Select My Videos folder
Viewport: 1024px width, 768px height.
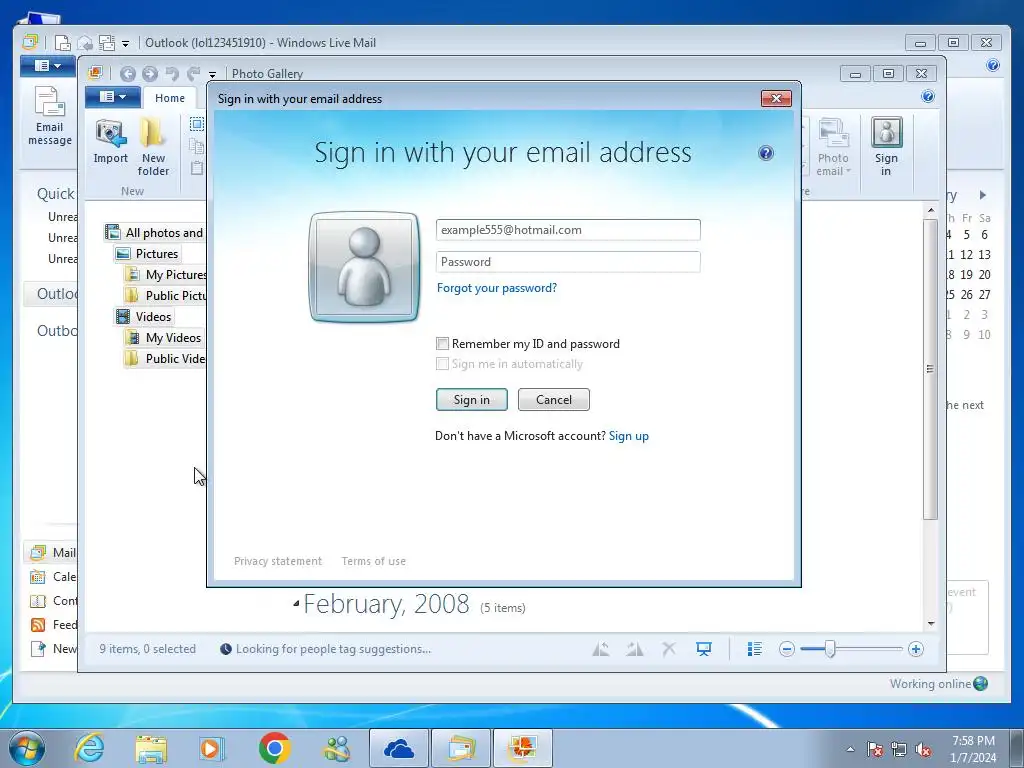[164, 338]
